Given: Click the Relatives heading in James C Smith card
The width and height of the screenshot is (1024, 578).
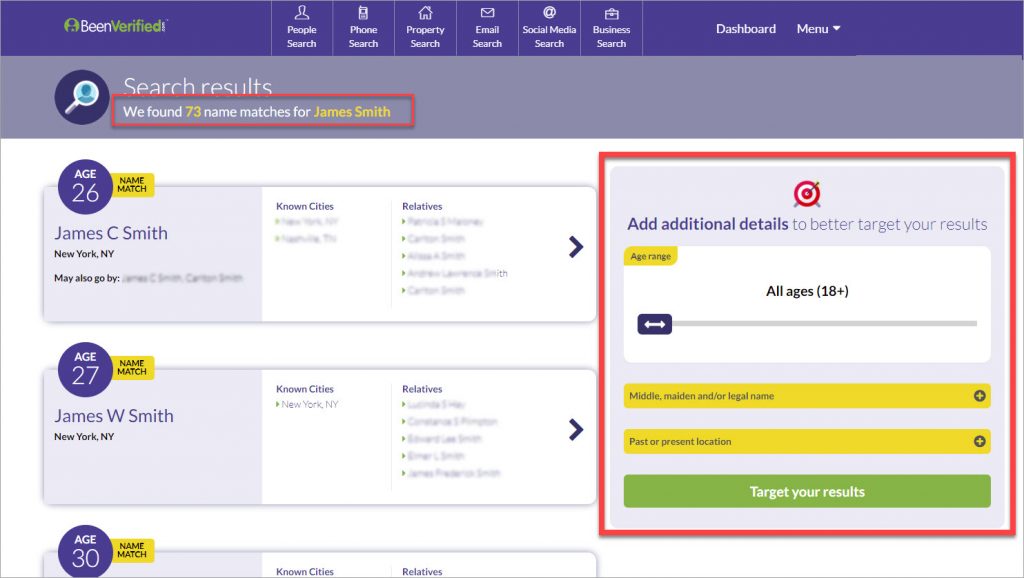Looking at the screenshot, I should coord(422,206).
